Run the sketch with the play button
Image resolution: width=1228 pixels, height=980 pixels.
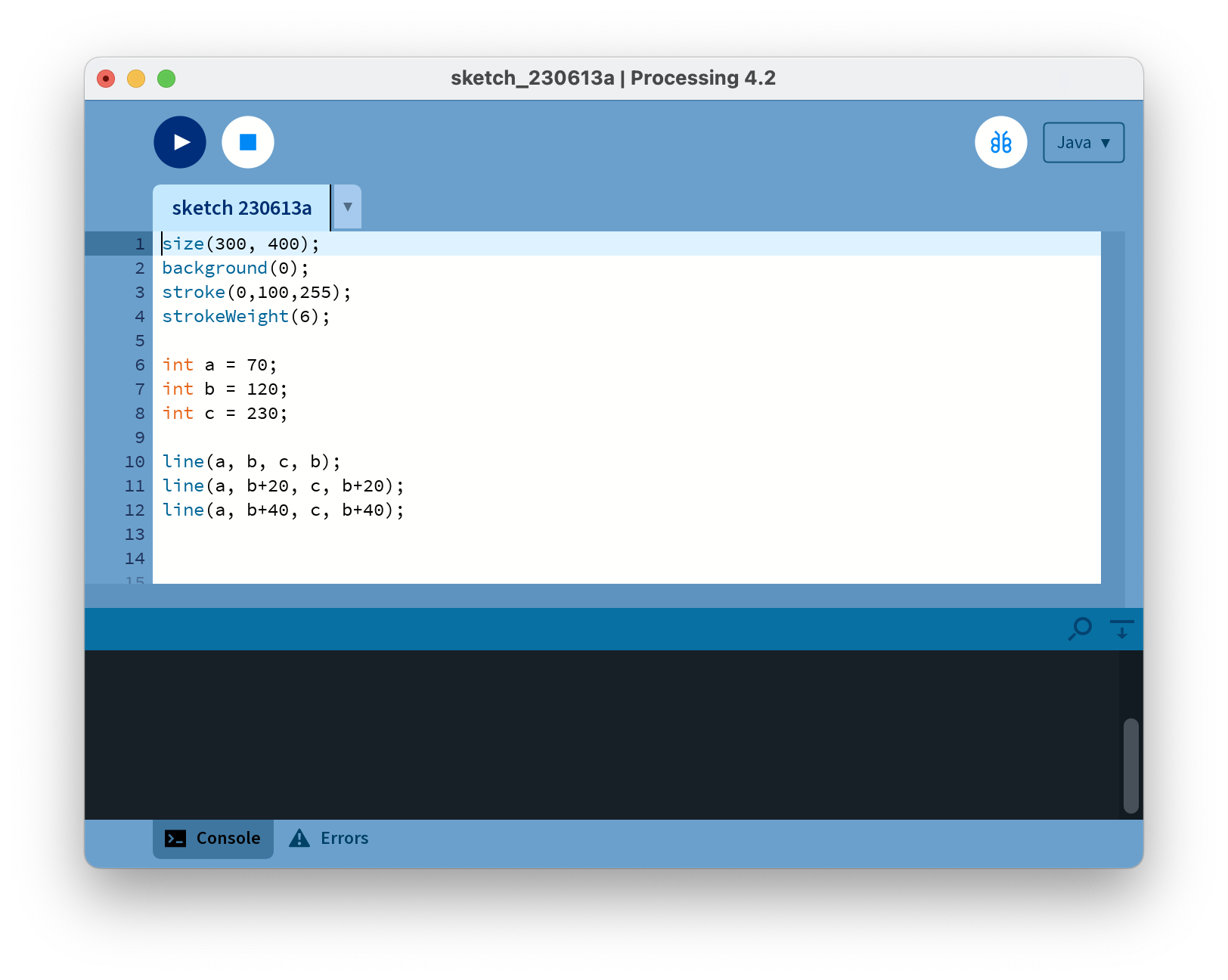pyautogui.click(x=180, y=142)
